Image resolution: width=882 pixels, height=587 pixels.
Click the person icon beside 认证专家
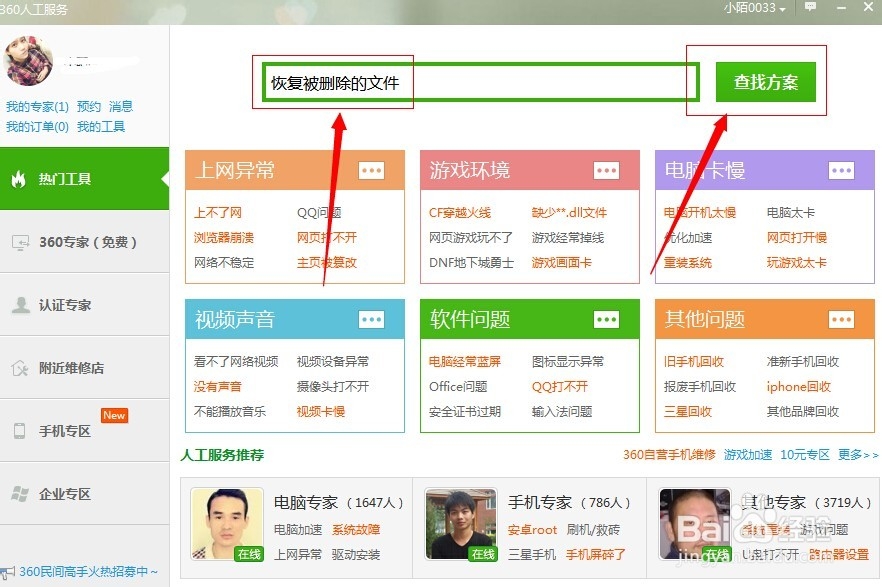tap(21, 305)
